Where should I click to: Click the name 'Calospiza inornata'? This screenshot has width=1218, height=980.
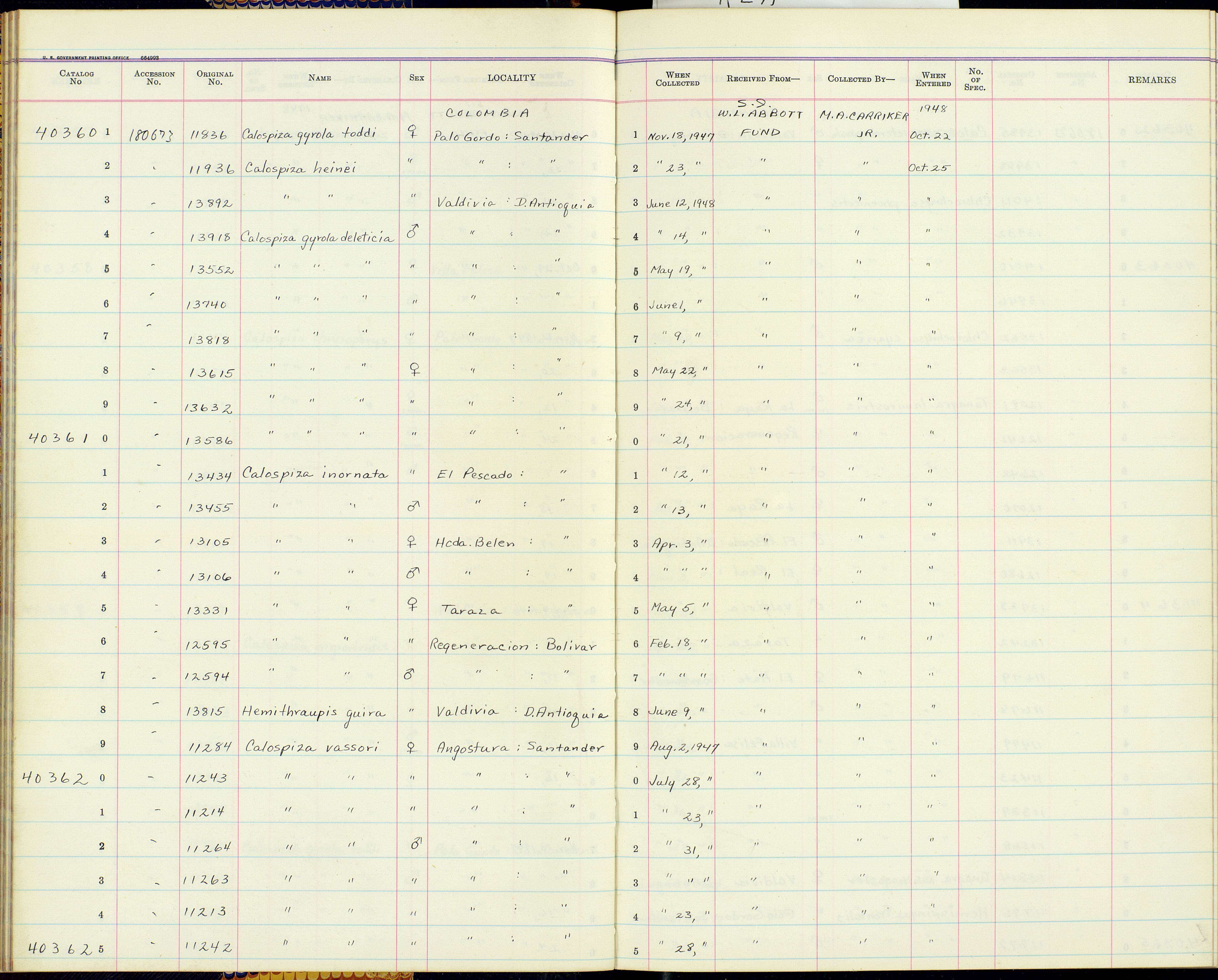[315, 474]
